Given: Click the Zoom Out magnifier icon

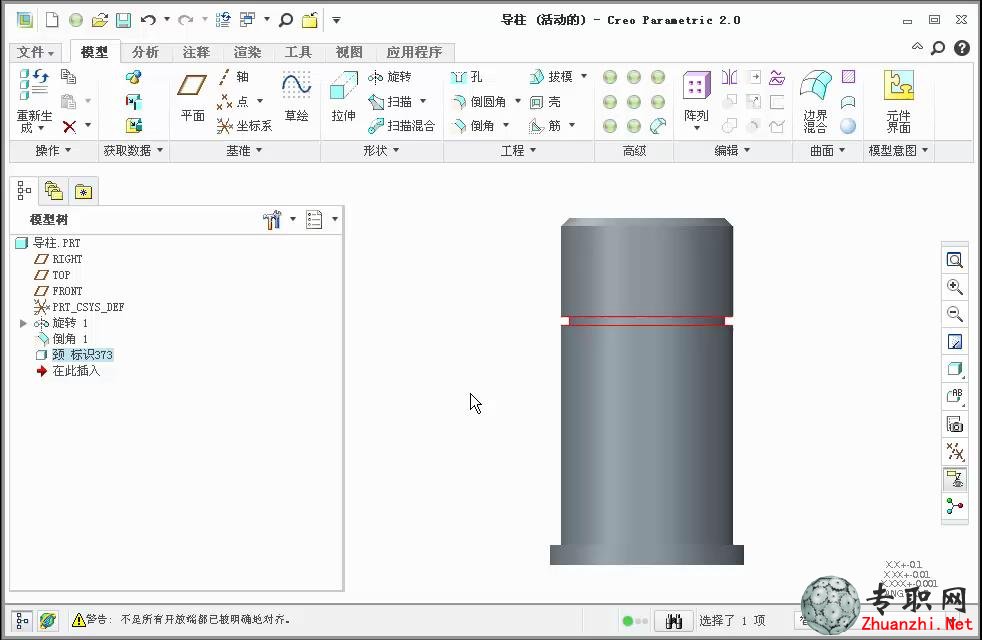Looking at the screenshot, I should point(954,314).
